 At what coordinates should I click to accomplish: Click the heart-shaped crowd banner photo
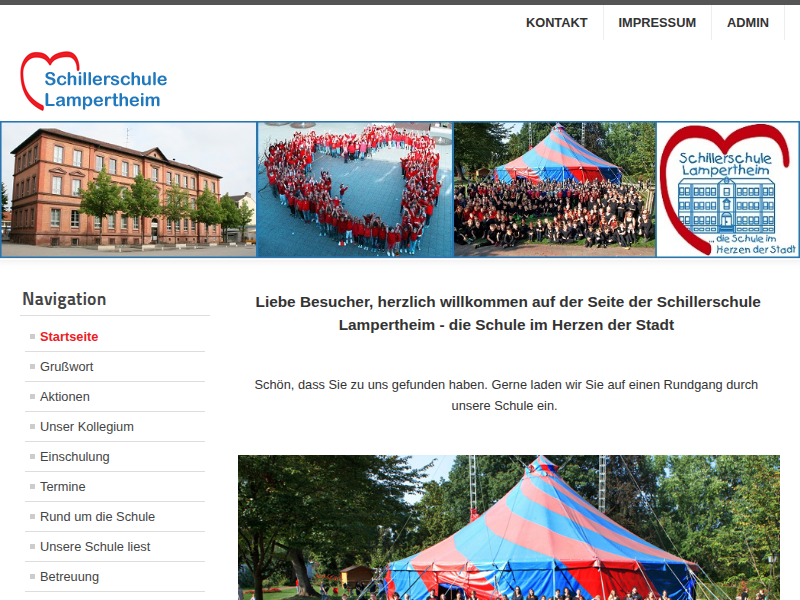click(x=355, y=190)
